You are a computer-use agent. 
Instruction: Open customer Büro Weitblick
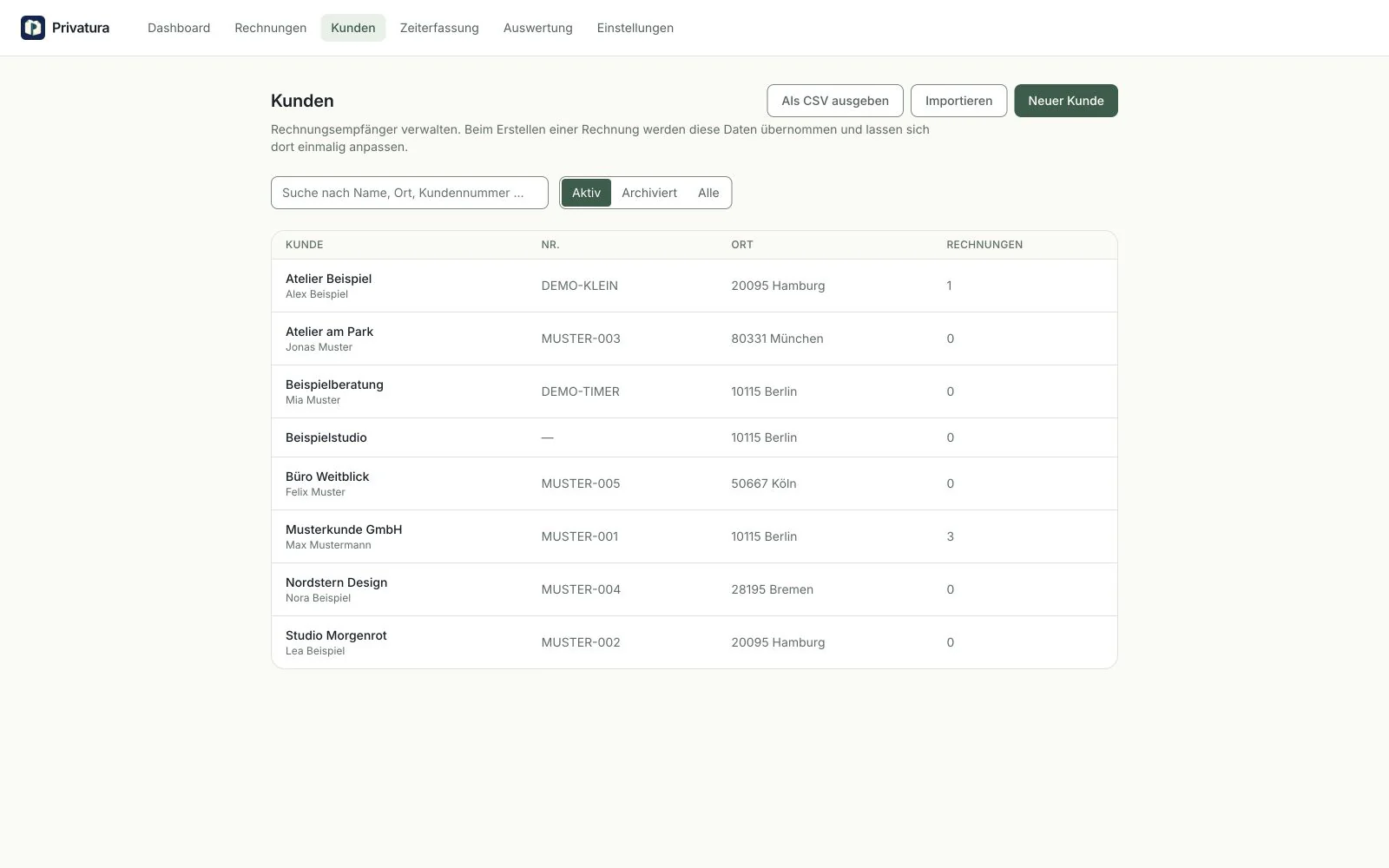pyautogui.click(x=694, y=483)
